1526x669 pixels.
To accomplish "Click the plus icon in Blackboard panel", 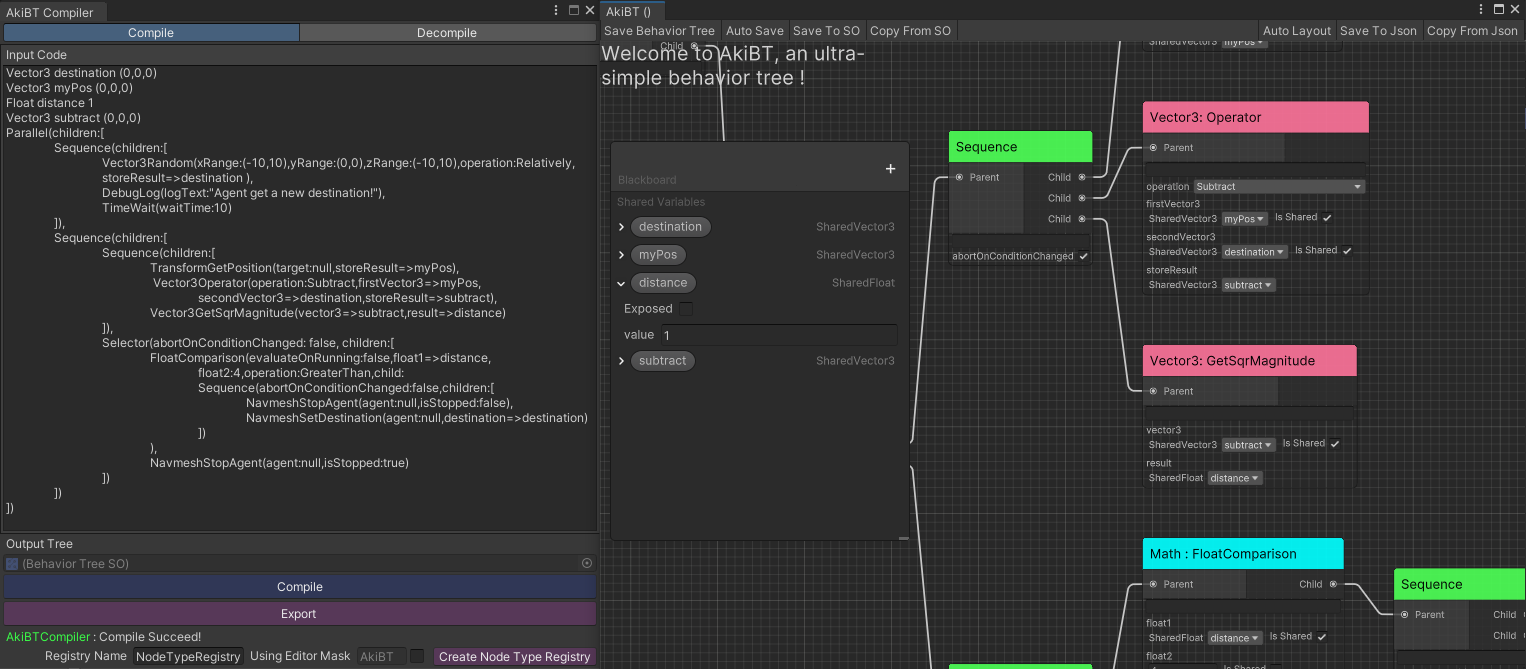I will pos(890,169).
